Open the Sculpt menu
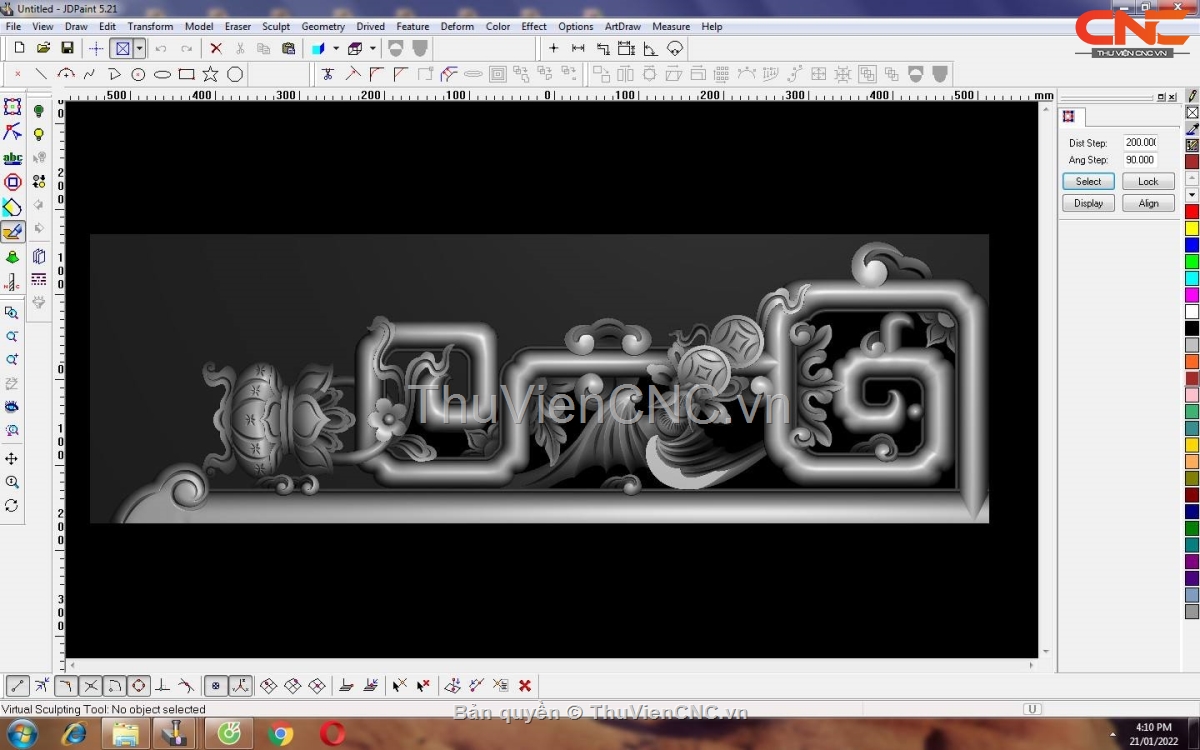 276,26
